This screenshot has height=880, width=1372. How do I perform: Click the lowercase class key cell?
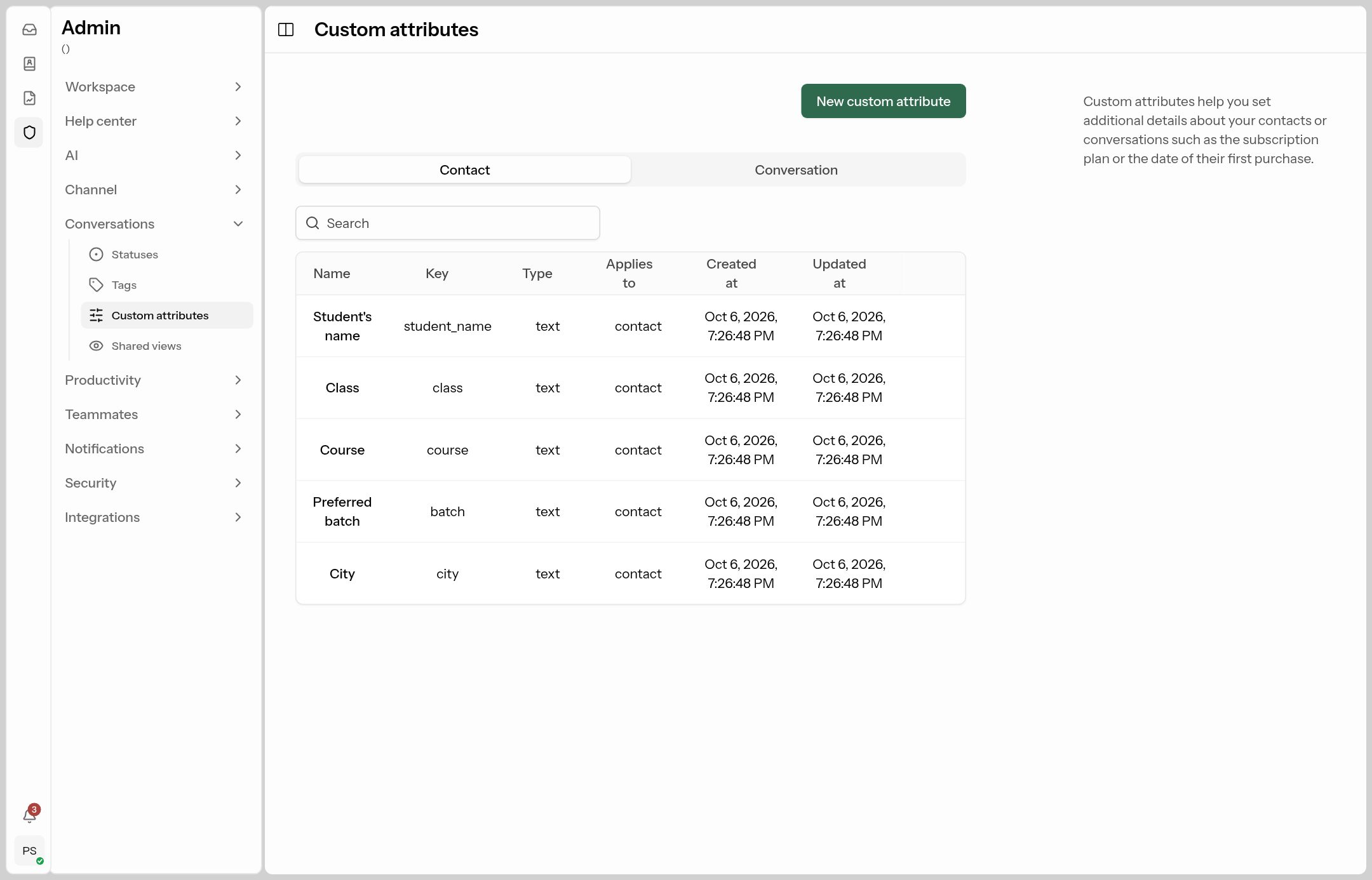pos(448,388)
